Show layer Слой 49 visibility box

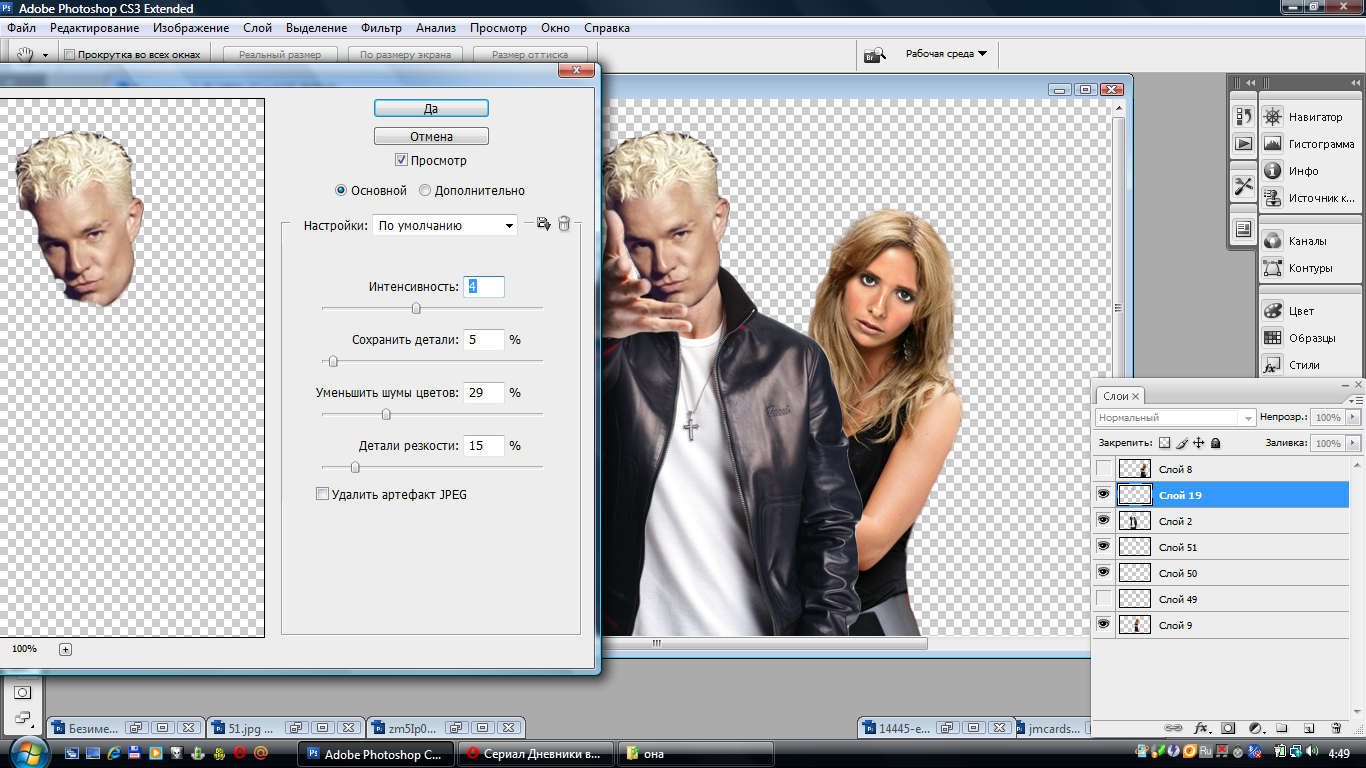pos(1104,598)
